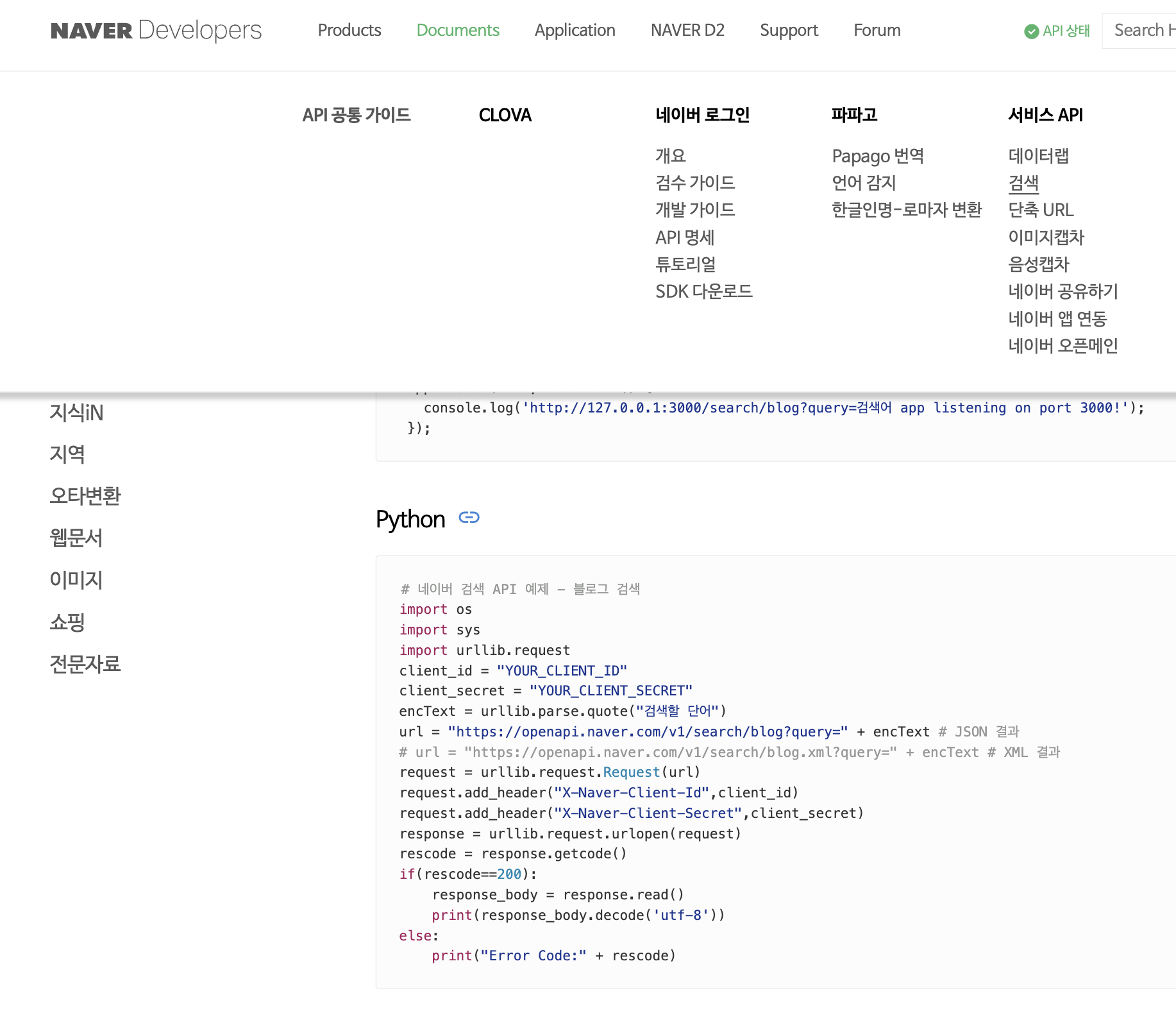Select 쇼핑 in the sidebar

point(67,622)
